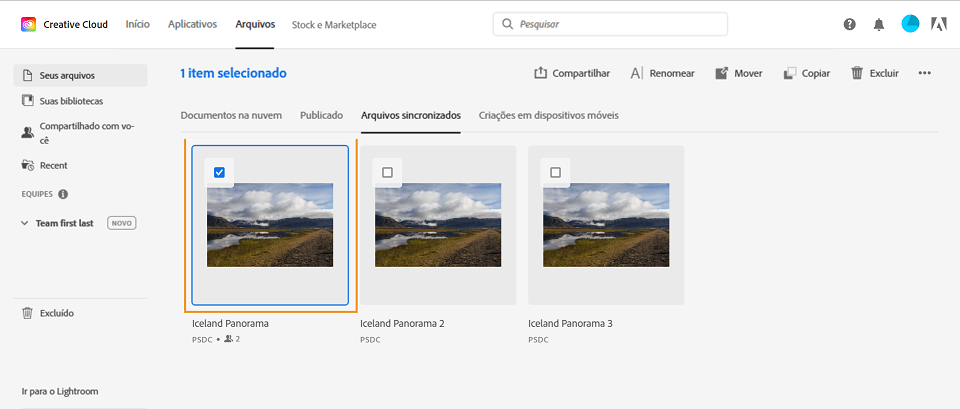Screen dimensions: 960x409
Task: Click the user profile avatar
Action: 910,24
